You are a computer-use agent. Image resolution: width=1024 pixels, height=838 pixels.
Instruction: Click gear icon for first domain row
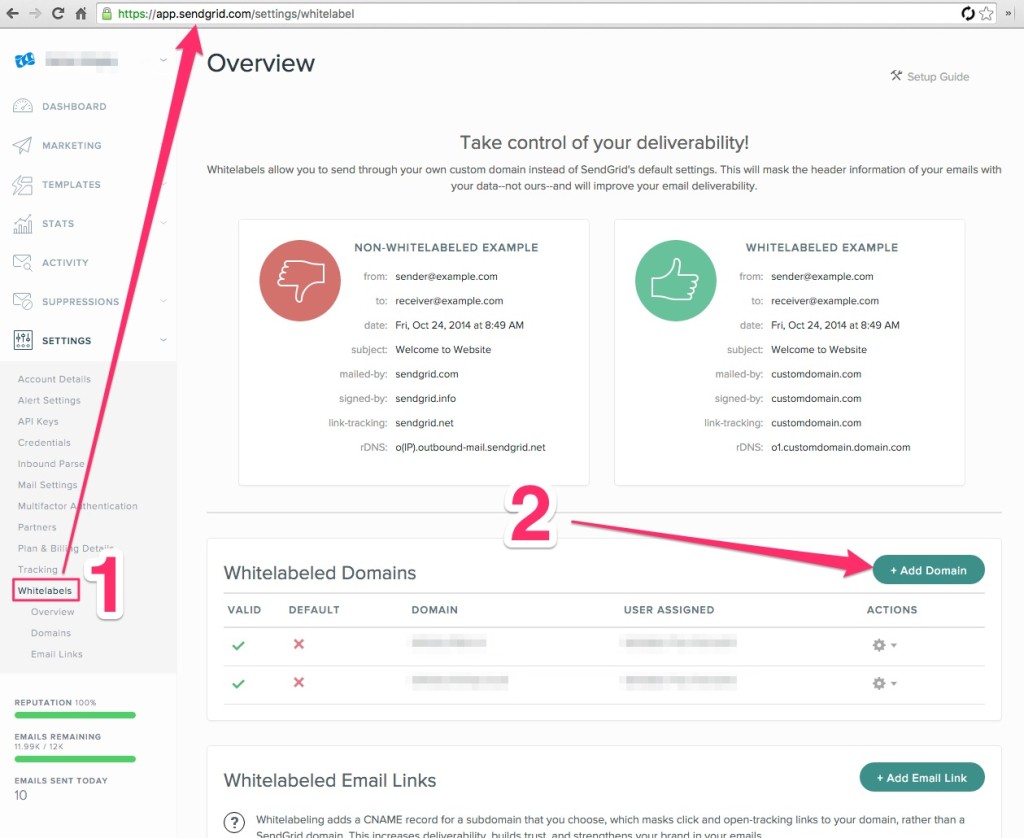click(x=879, y=645)
